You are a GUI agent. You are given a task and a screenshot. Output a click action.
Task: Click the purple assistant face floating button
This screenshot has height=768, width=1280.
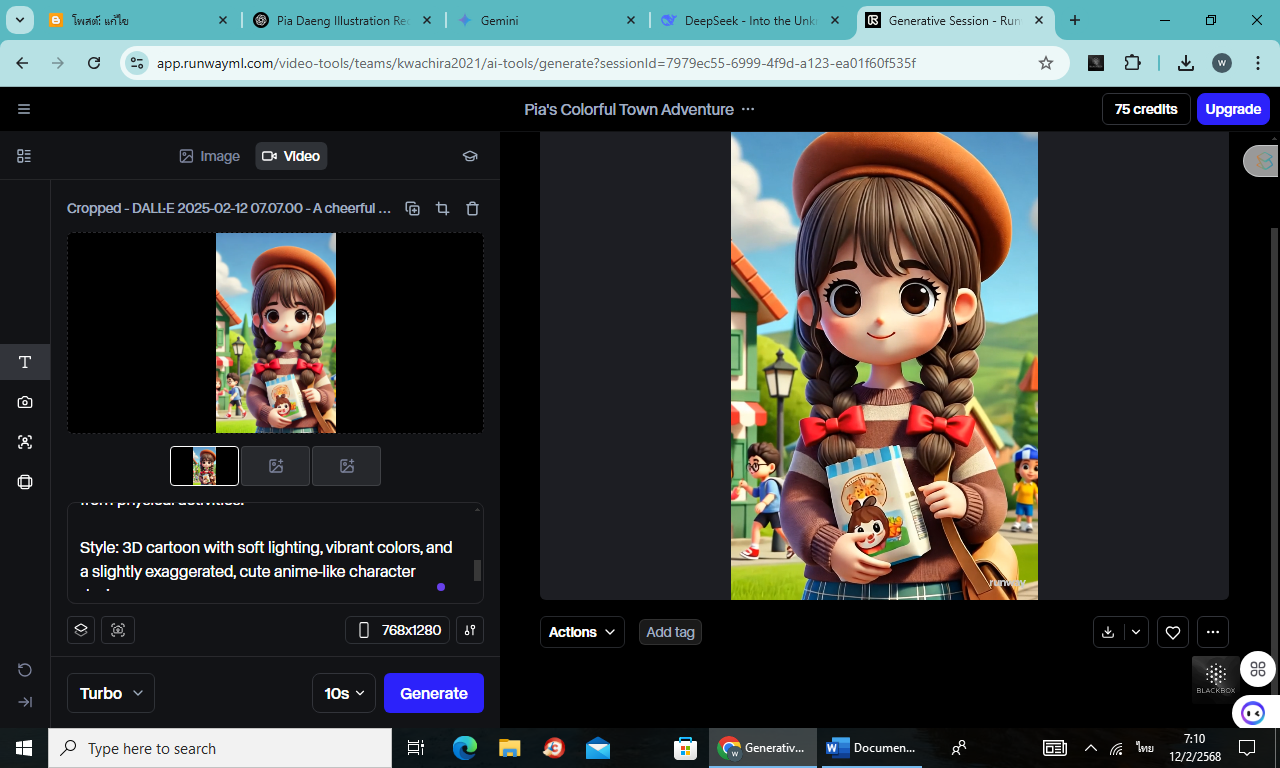pyautogui.click(x=1253, y=713)
